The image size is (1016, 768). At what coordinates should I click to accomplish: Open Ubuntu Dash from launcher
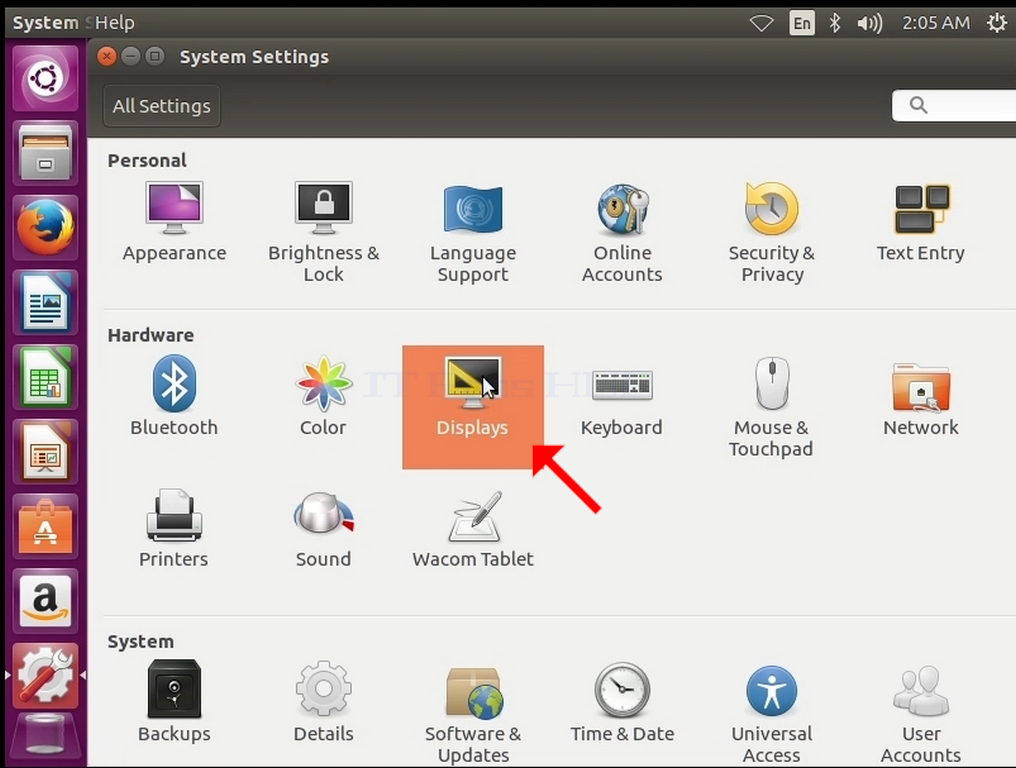[45, 78]
